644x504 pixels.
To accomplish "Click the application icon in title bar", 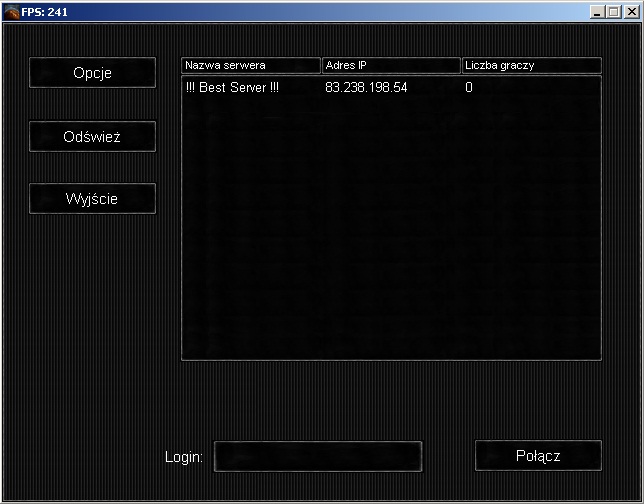I will pos(11,11).
